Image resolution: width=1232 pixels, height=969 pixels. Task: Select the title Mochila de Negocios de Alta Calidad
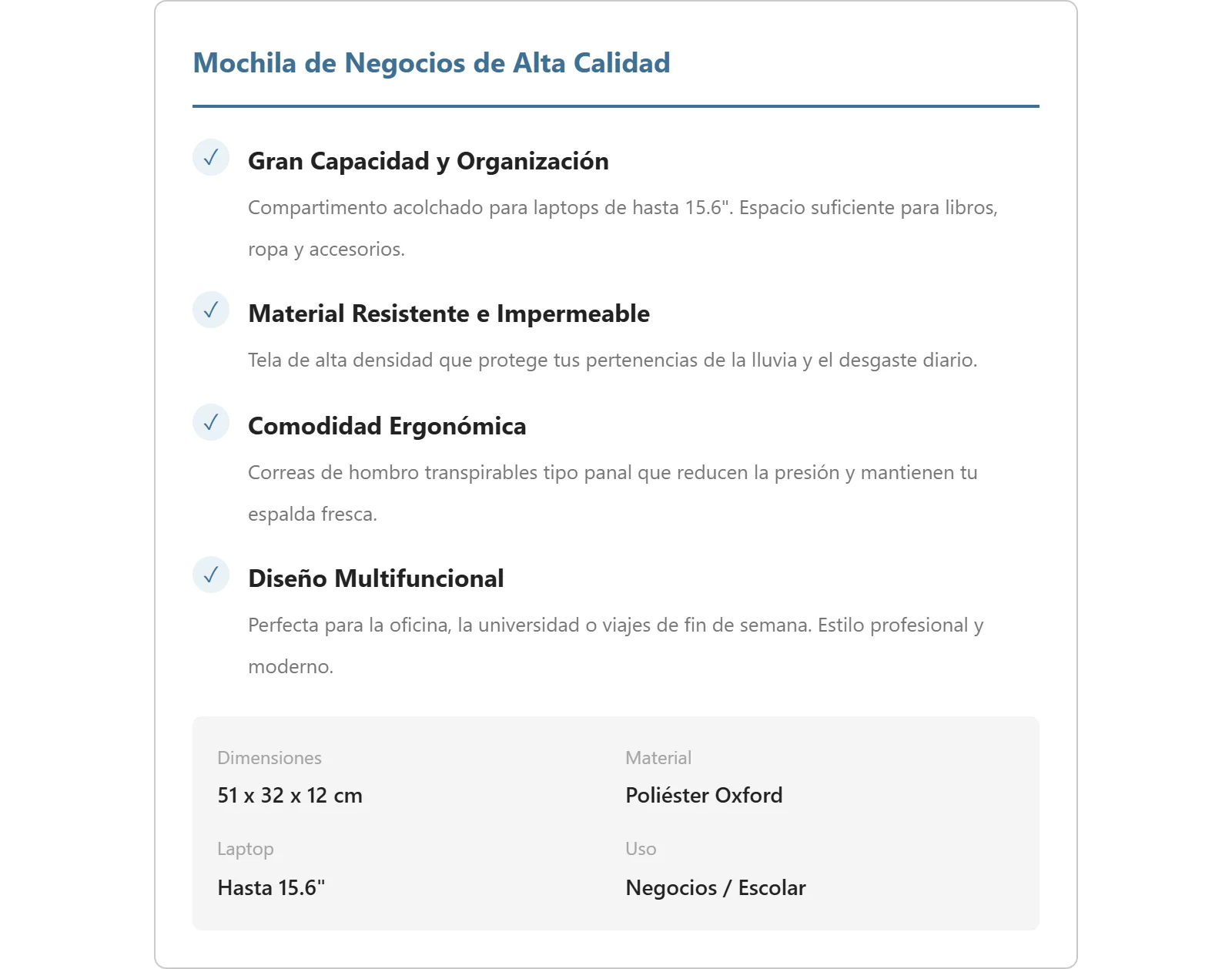(x=431, y=63)
